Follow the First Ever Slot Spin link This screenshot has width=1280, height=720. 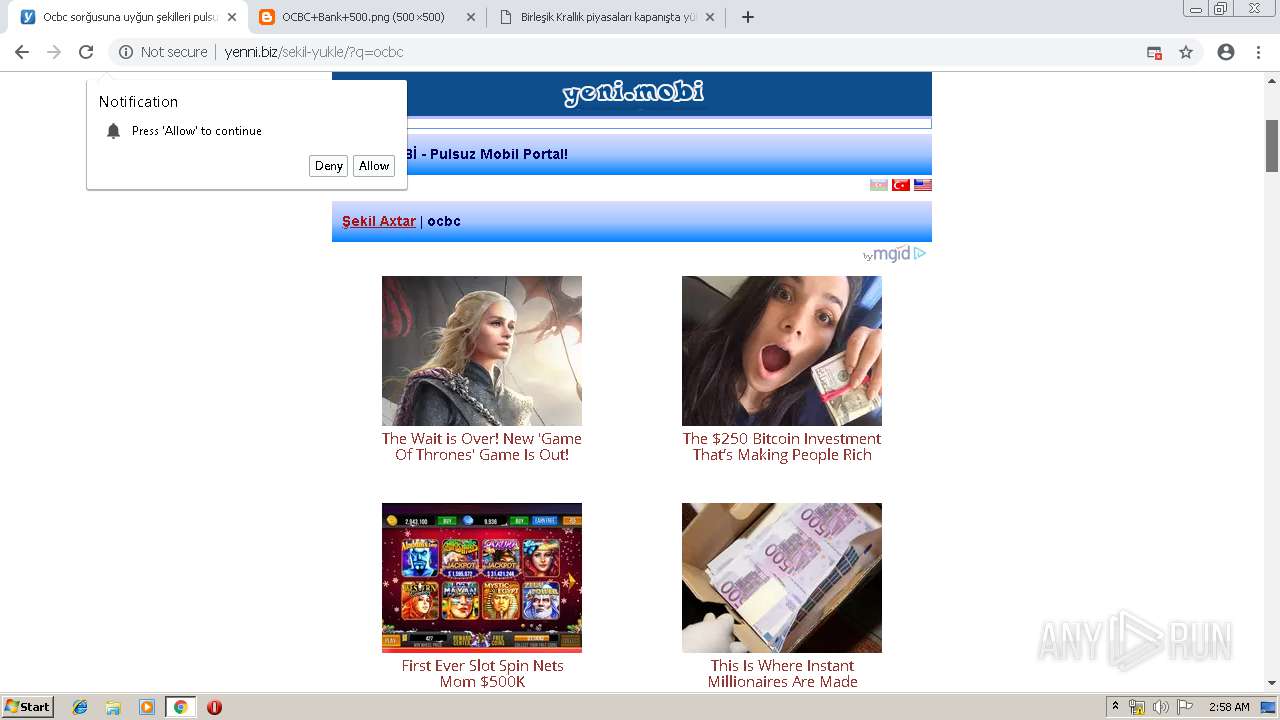482,674
